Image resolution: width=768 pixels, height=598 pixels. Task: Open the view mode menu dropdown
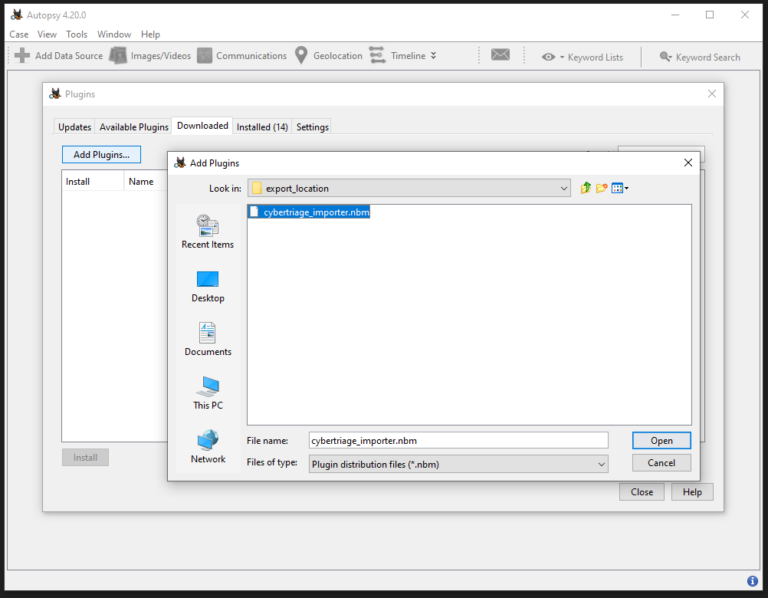point(620,188)
